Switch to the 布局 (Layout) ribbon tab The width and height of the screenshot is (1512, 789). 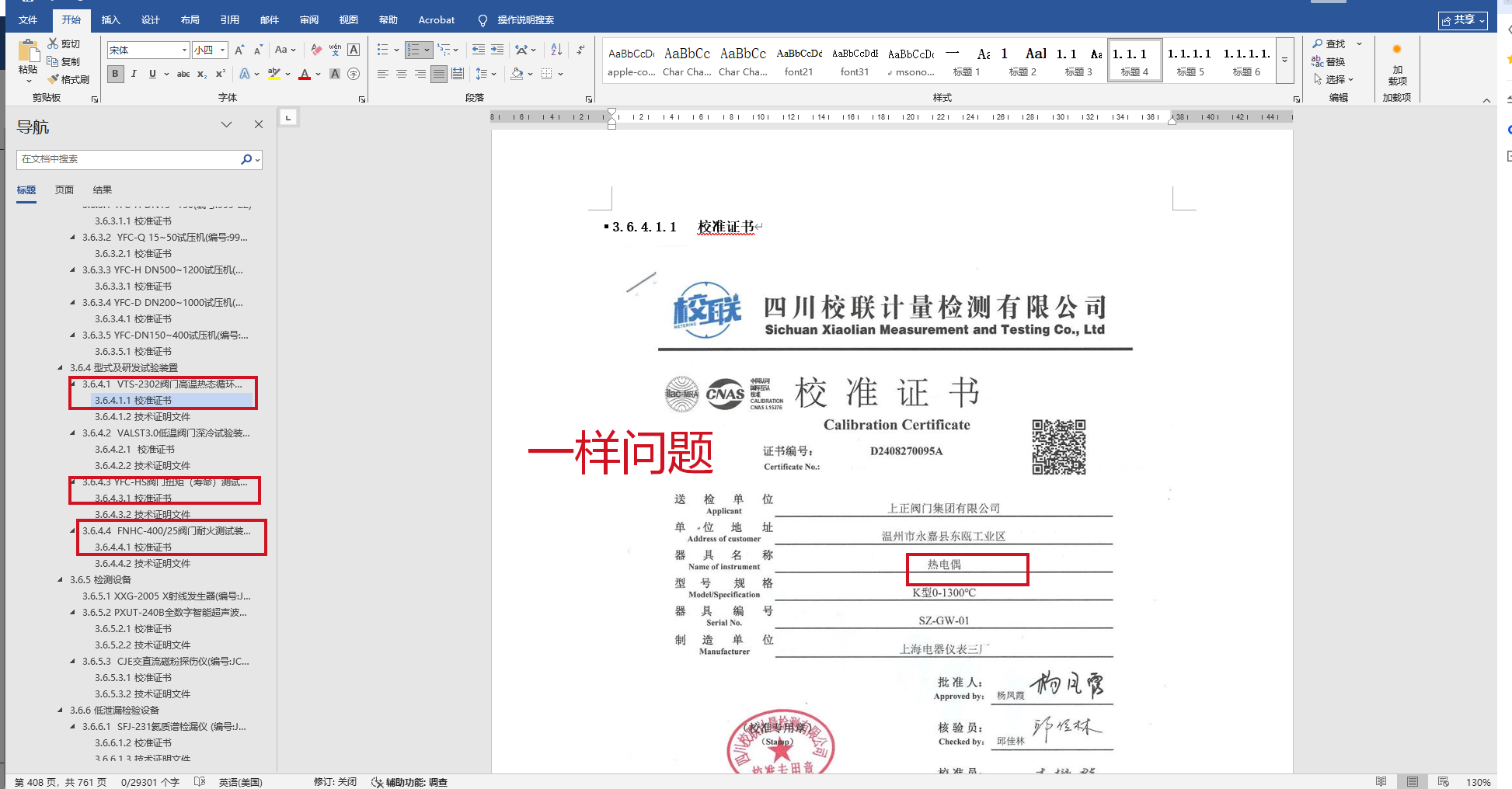coord(190,19)
